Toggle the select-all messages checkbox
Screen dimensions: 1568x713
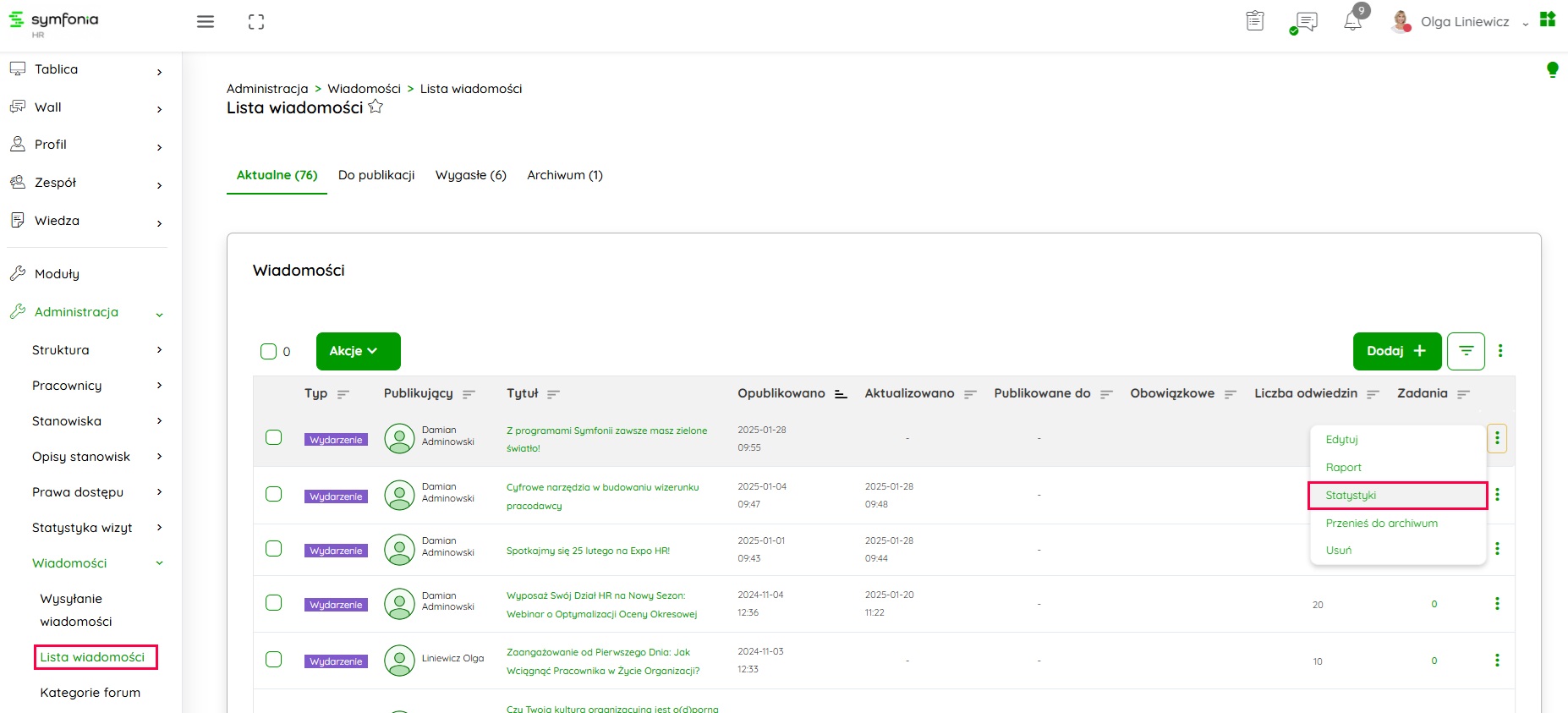[x=269, y=352]
